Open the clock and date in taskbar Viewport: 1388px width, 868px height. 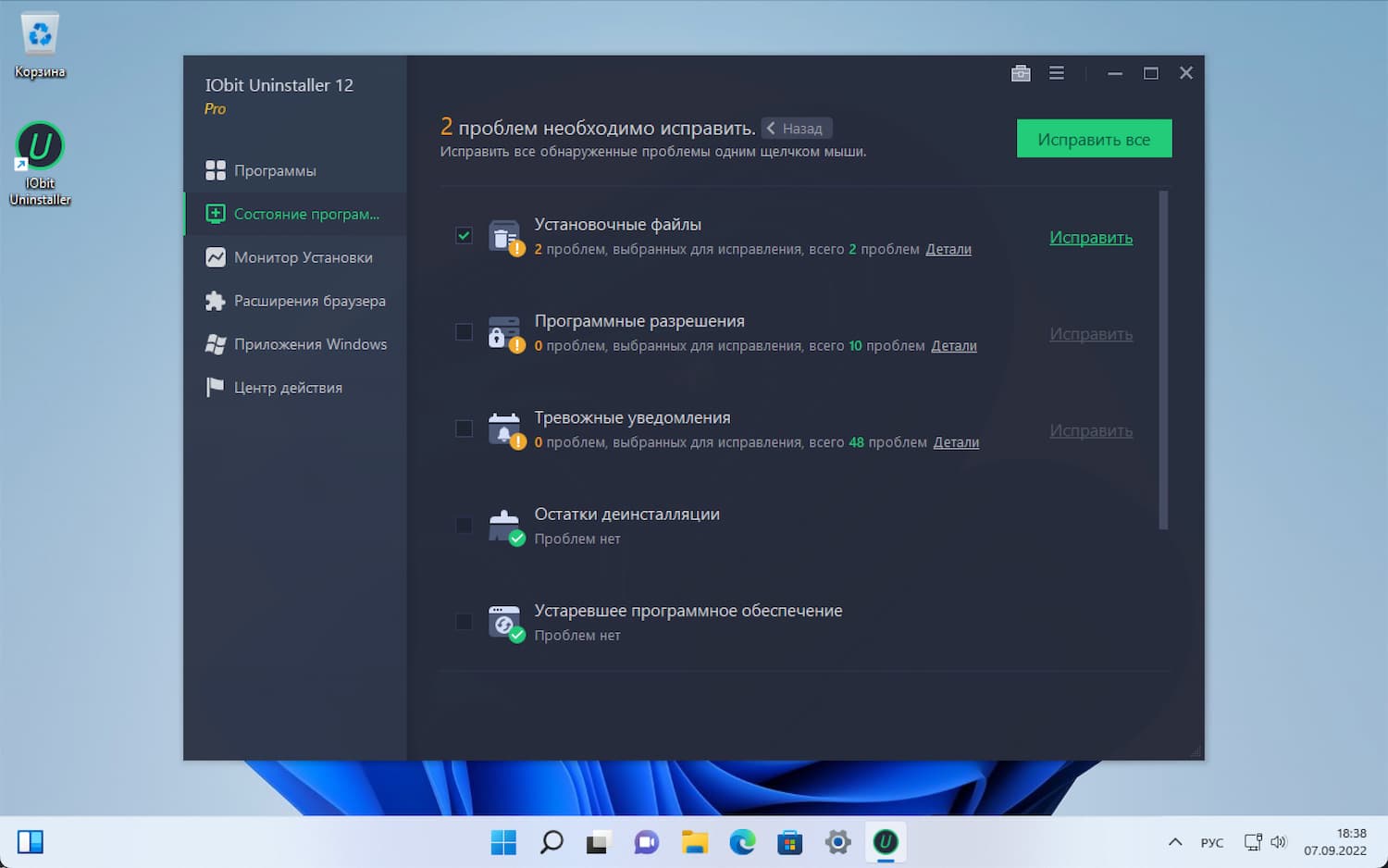coord(1335,842)
